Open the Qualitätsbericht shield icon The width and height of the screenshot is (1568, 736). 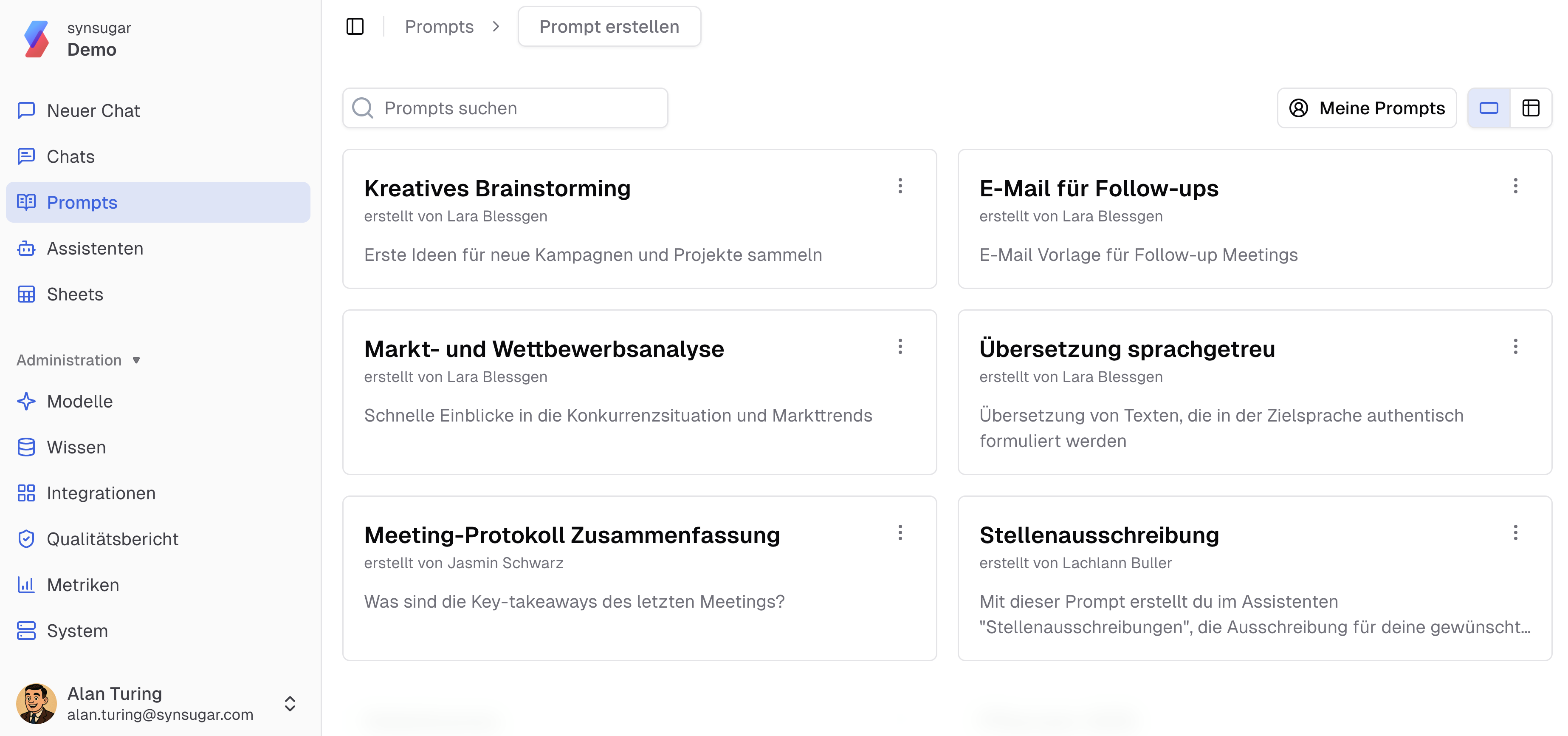(x=26, y=539)
